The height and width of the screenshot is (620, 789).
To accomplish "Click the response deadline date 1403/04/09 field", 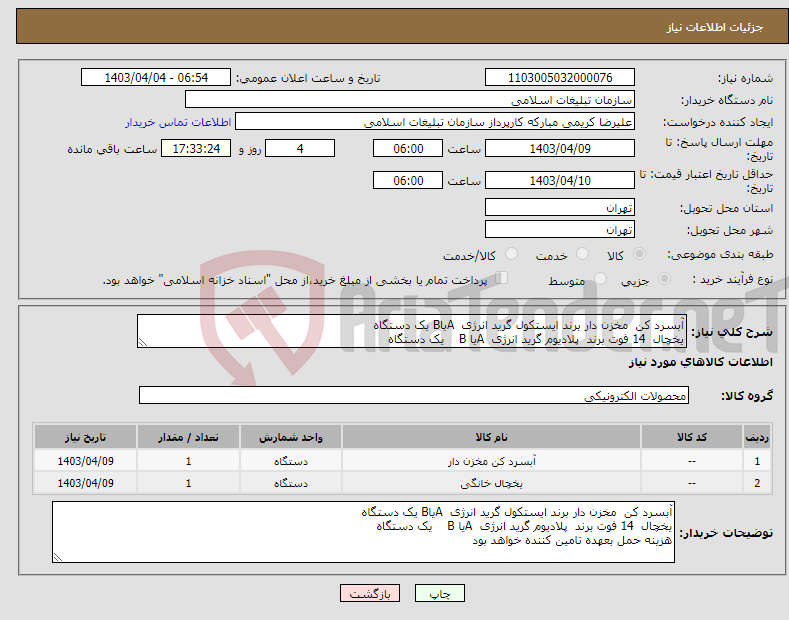I will coord(560,148).
